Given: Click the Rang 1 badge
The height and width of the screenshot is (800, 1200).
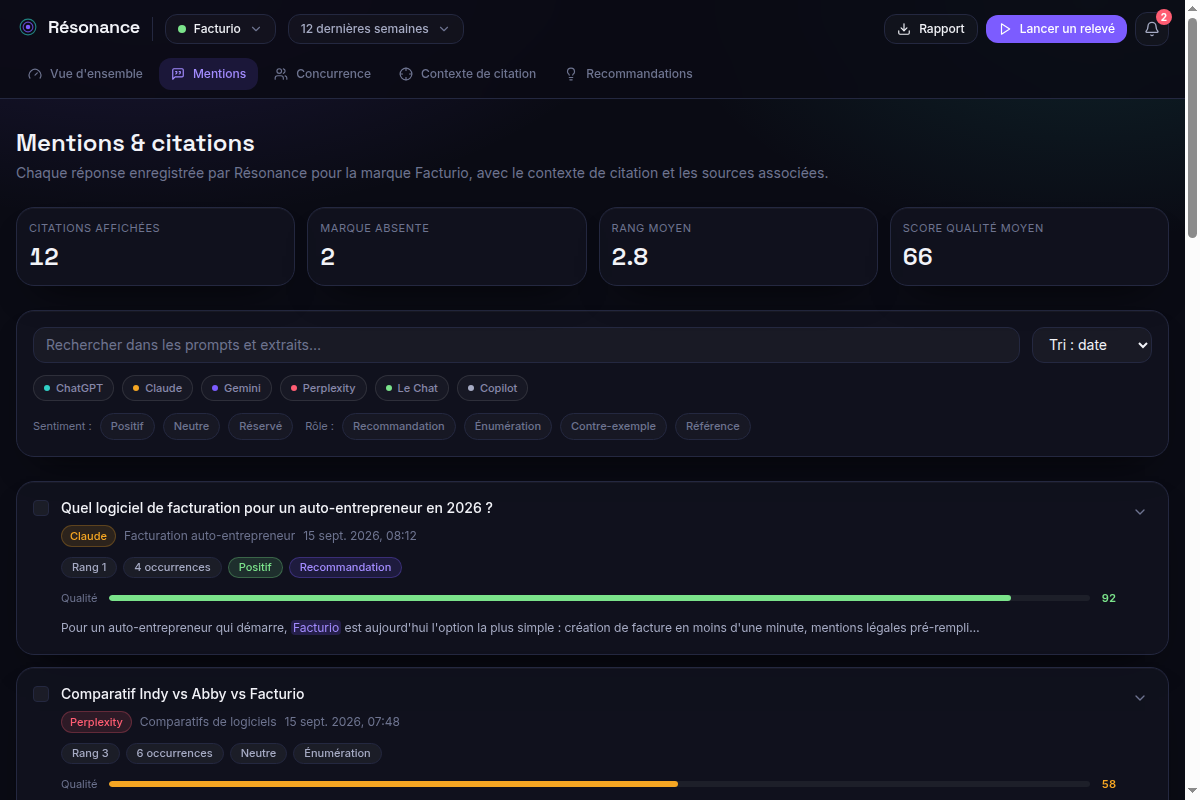Looking at the screenshot, I should [89, 568].
